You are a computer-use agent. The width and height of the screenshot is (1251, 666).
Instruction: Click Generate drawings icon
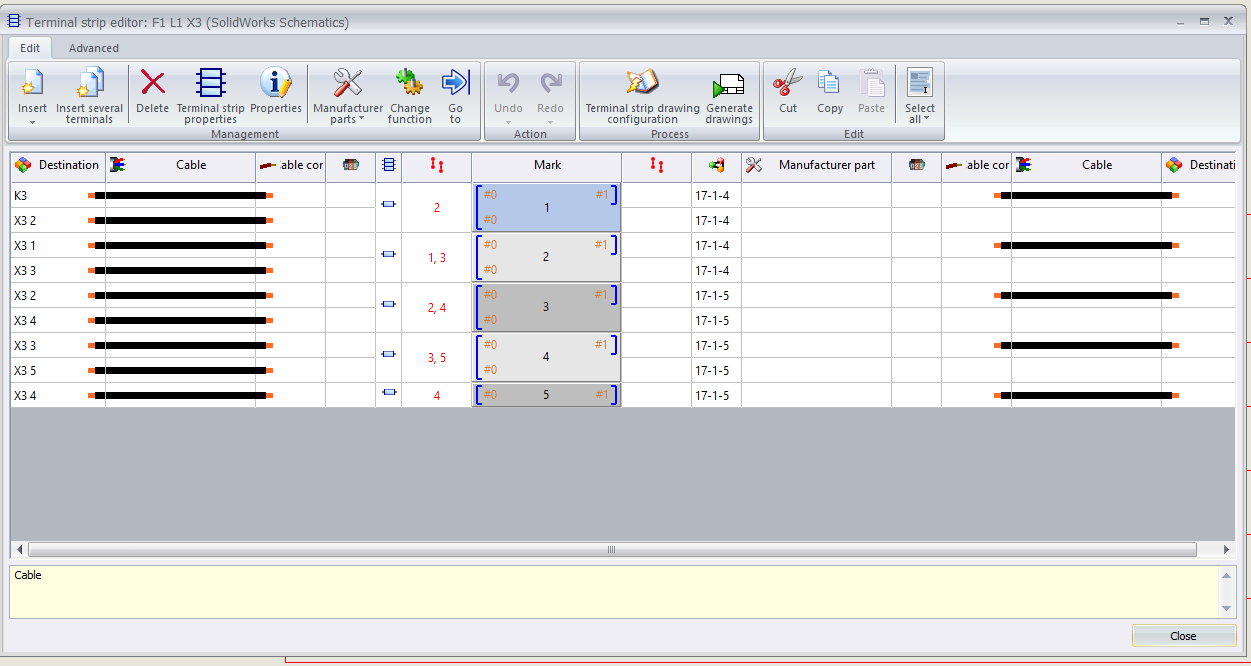pyautogui.click(x=729, y=84)
